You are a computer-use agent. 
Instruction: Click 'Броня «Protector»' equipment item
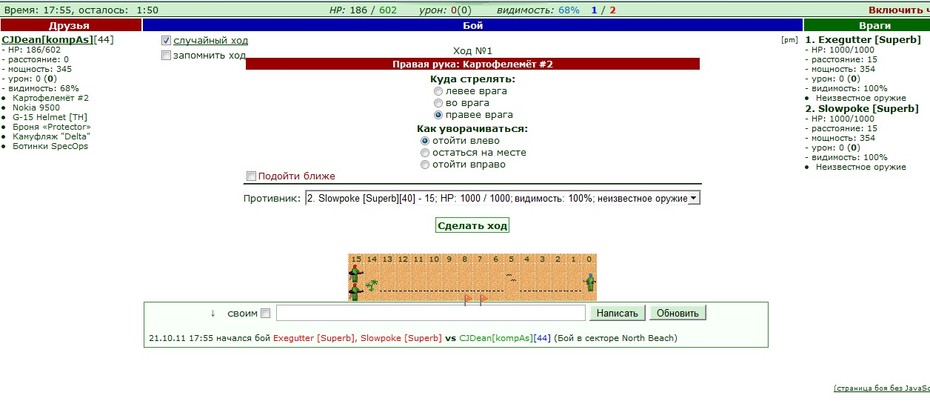(x=52, y=127)
